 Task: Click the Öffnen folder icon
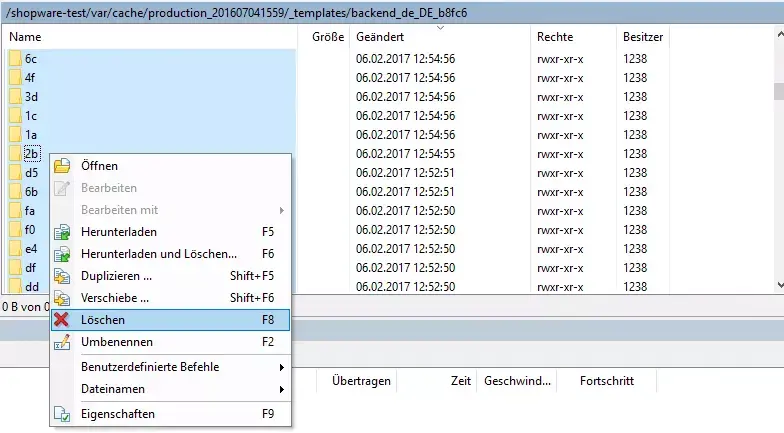coord(62,166)
